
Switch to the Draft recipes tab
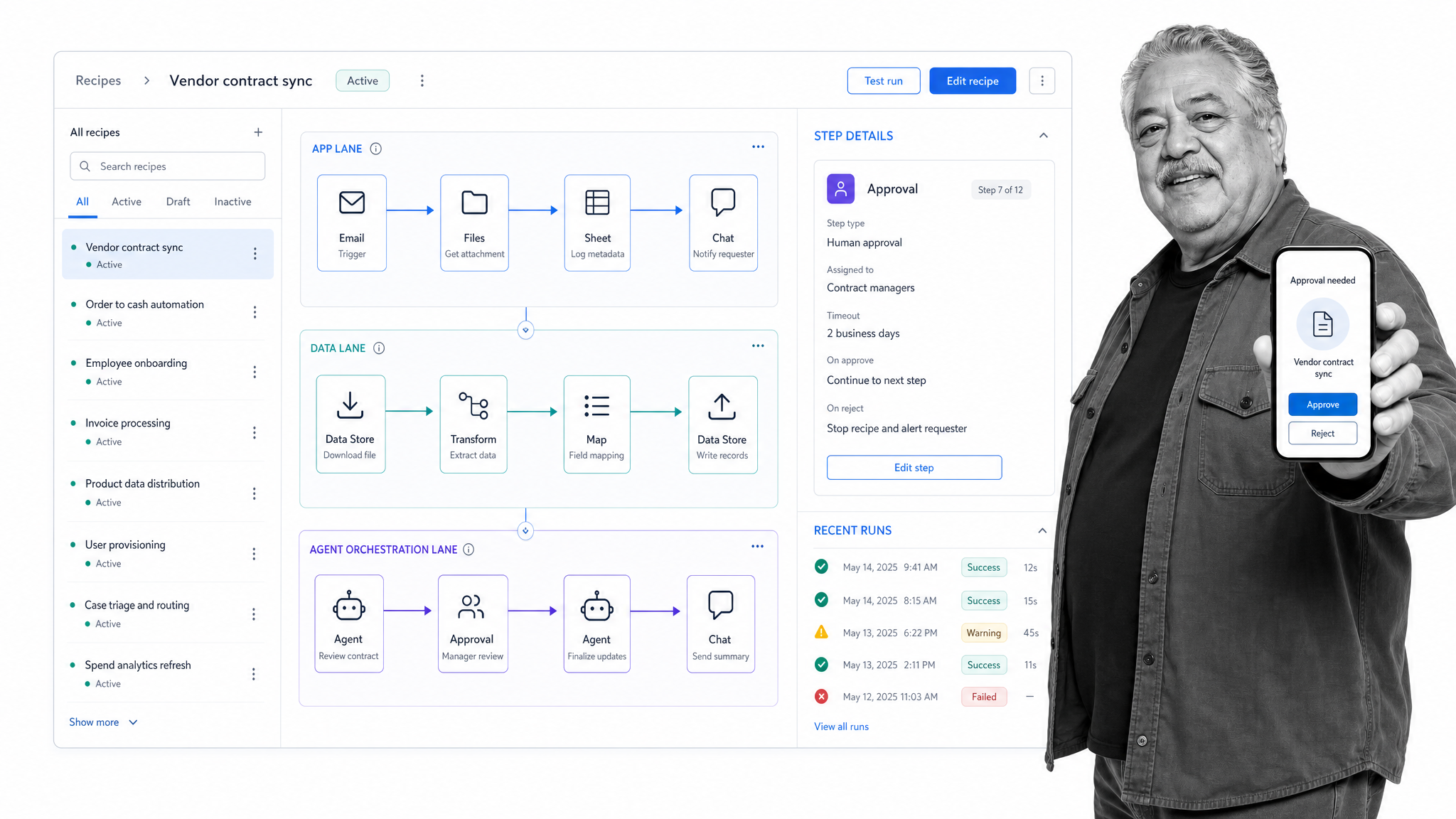178,202
